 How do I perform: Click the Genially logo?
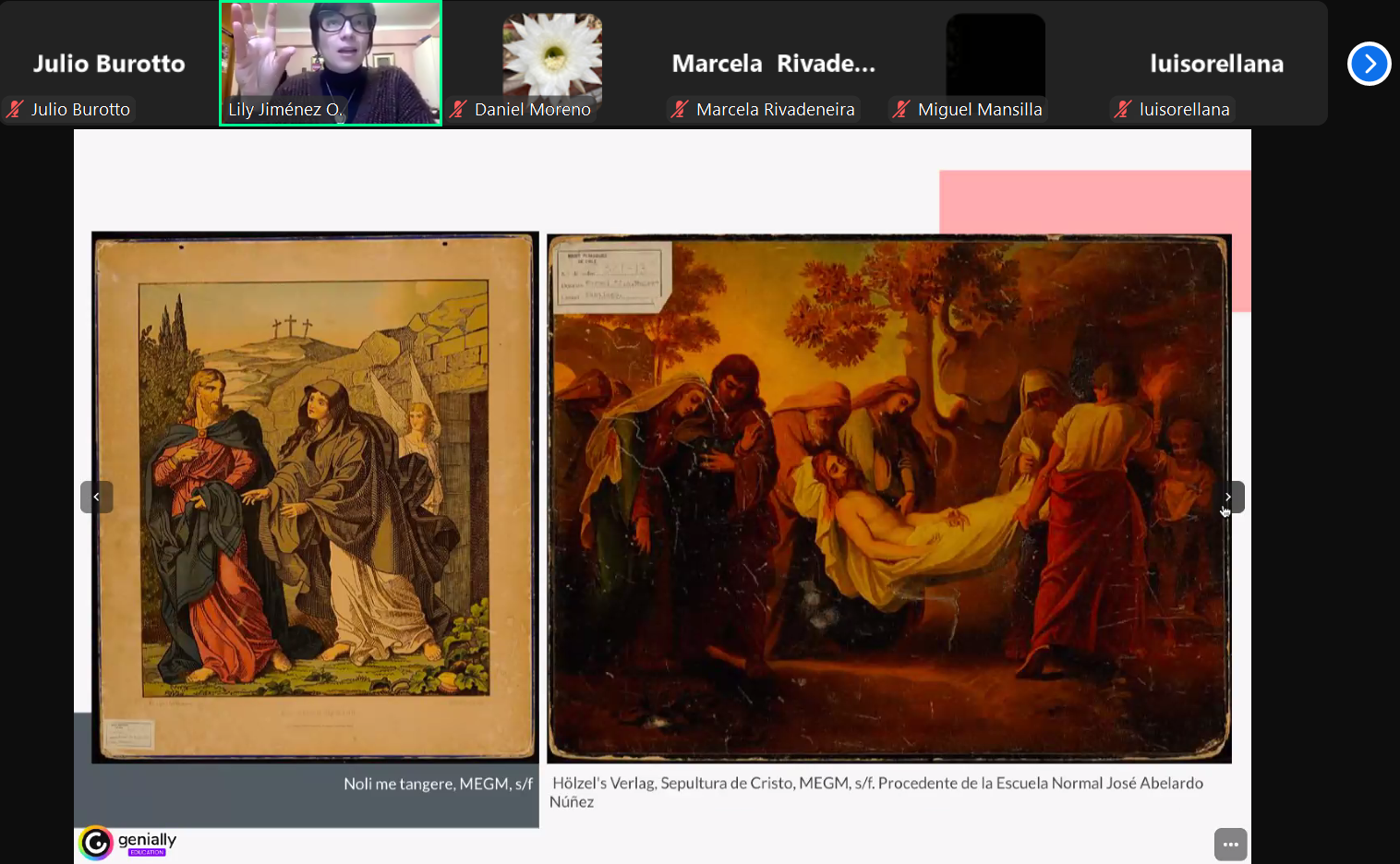(96, 843)
